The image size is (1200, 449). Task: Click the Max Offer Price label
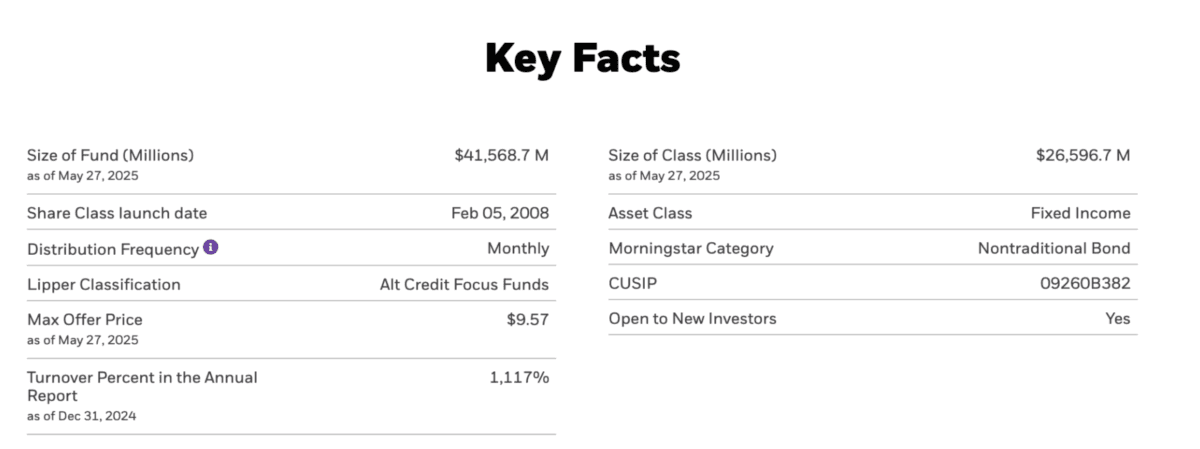[x=85, y=320]
